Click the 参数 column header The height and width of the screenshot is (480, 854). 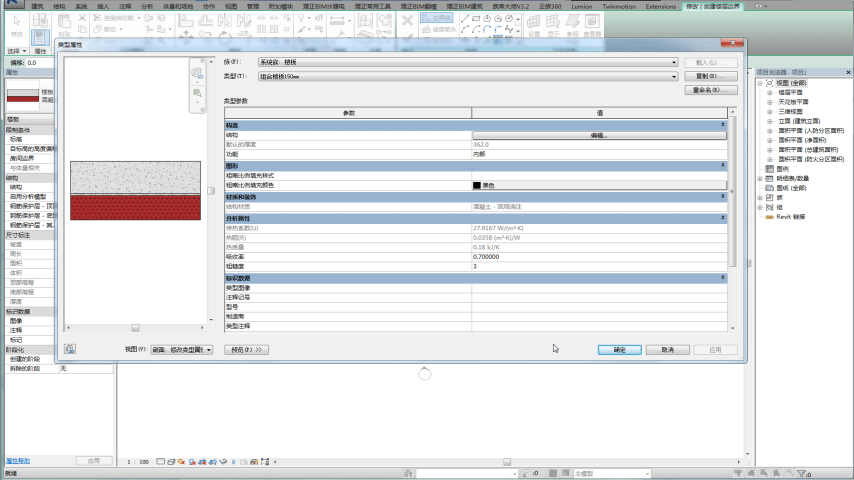click(349, 113)
